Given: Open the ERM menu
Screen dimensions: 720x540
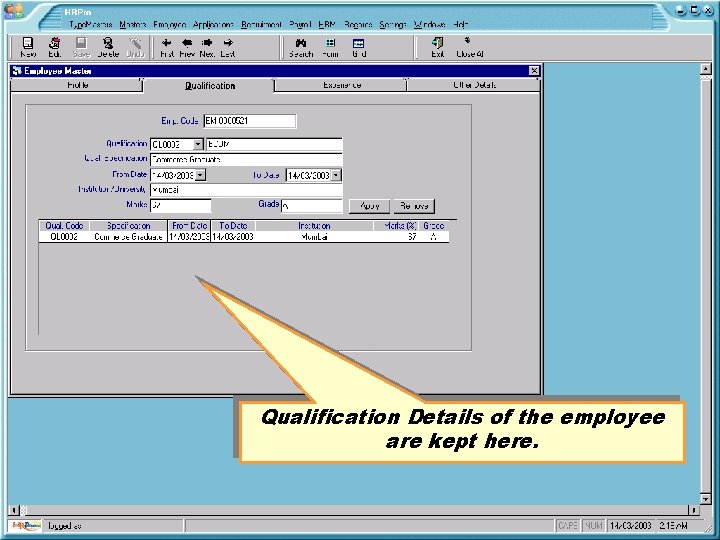Looking at the screenshot, I should (x=327, y=24).
